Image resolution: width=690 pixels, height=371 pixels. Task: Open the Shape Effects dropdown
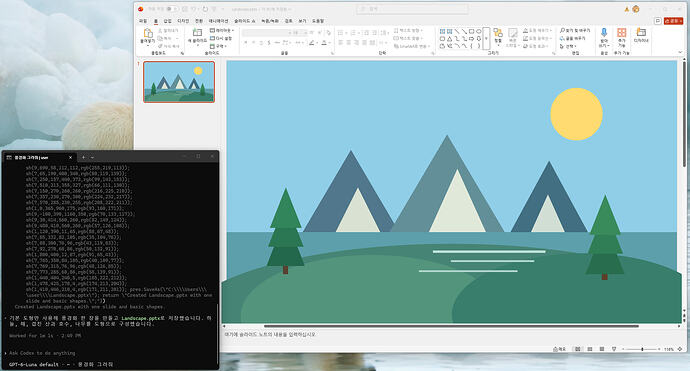[536, 46]
